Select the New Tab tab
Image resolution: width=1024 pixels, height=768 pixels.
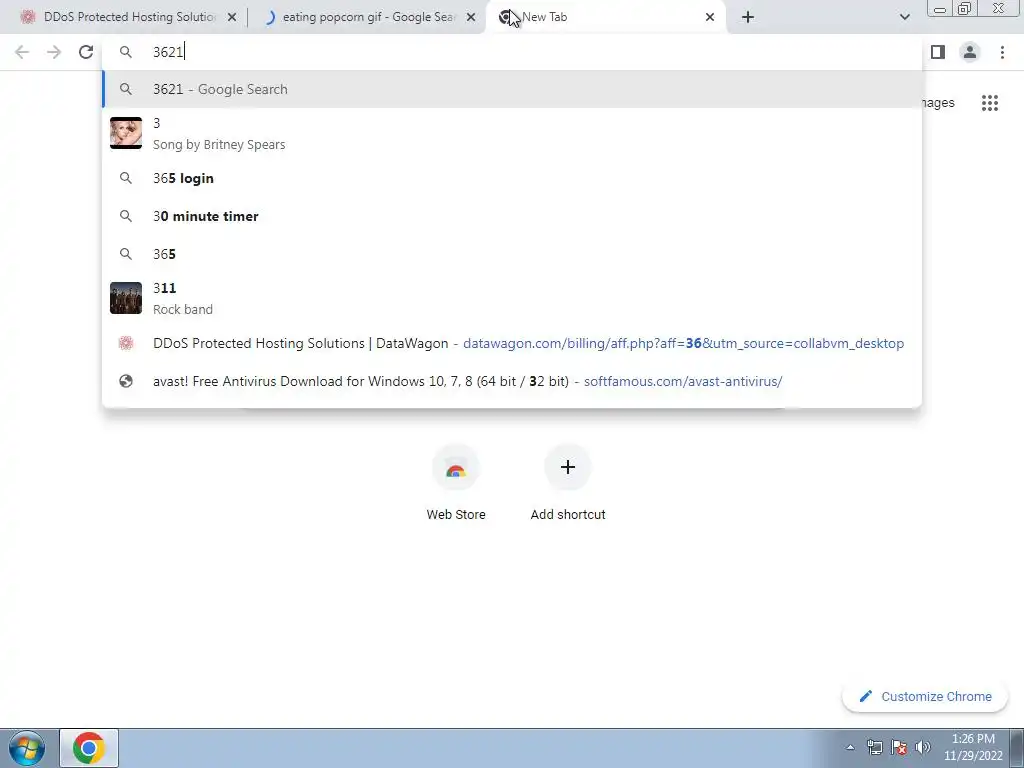click(604, 17)
